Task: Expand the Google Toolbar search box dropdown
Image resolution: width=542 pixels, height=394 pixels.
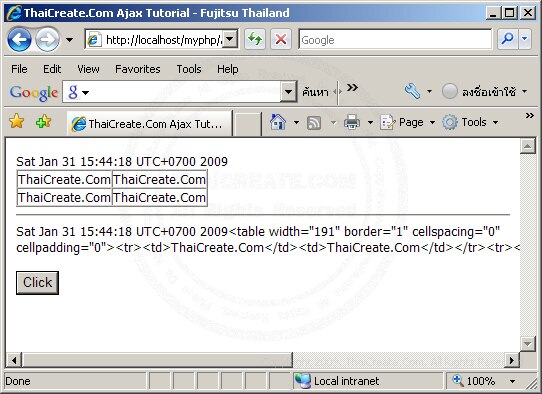Action: (x=288, y=92)
